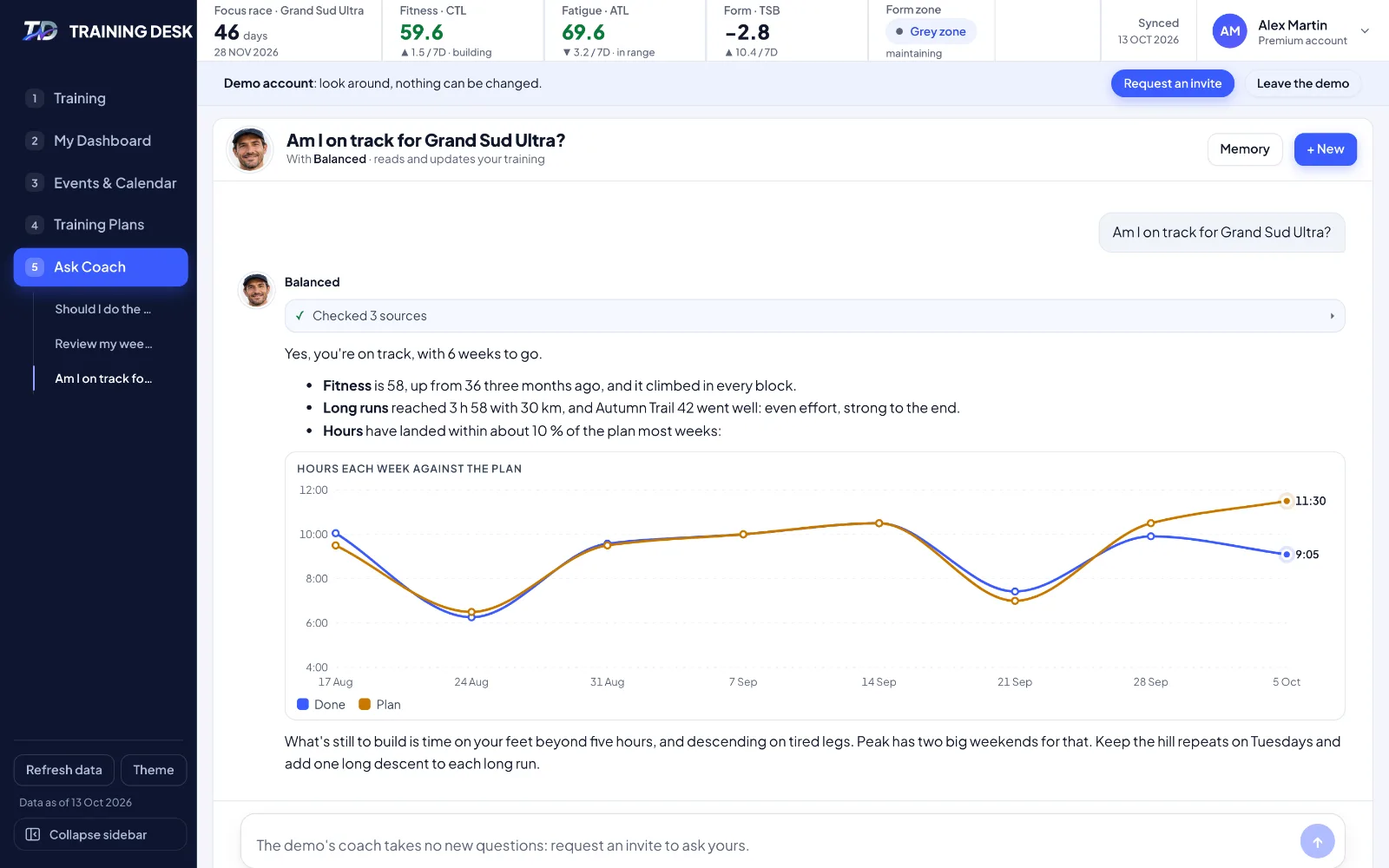Click the green checkmark on Checked sources
Viewport: 1389px width, 868px height.
pos(300,316)
